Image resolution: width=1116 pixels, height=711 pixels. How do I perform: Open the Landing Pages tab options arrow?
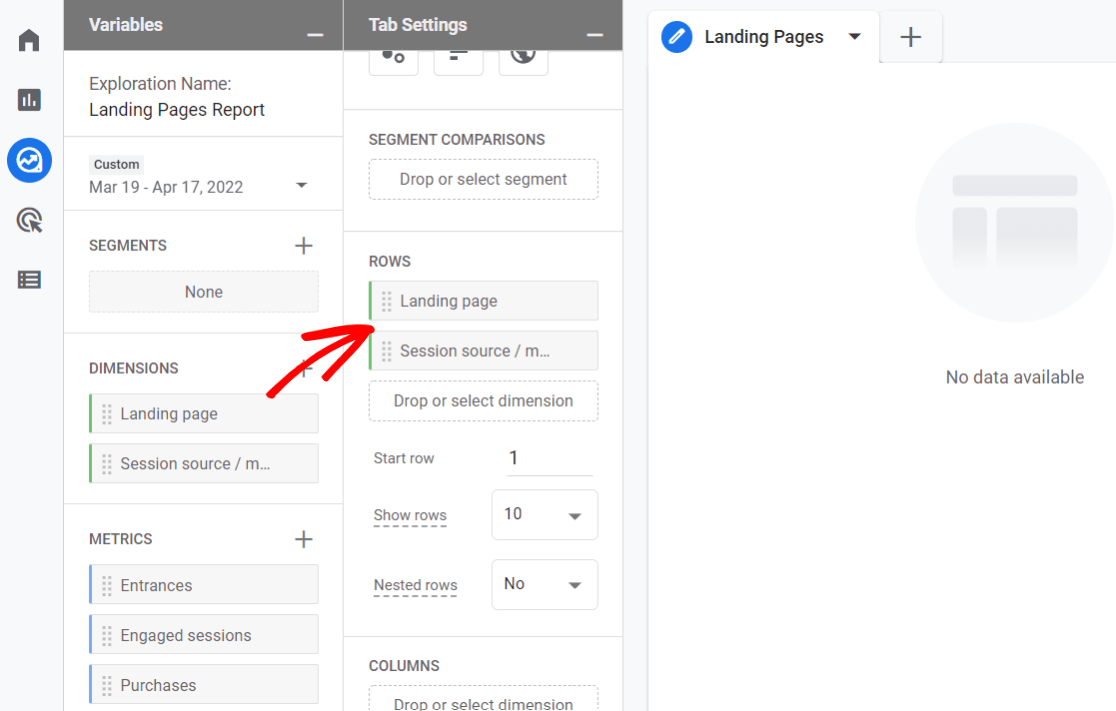[855, 36]
